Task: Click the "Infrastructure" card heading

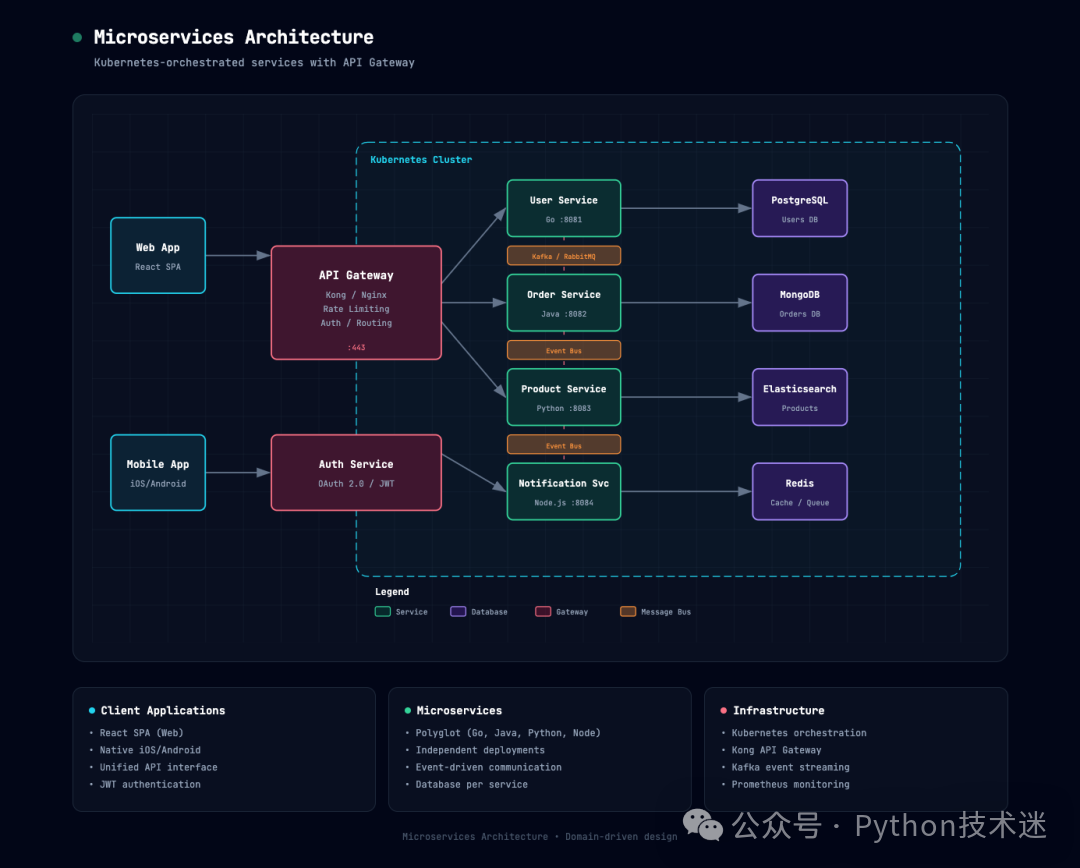Action: tap(778, 710)
